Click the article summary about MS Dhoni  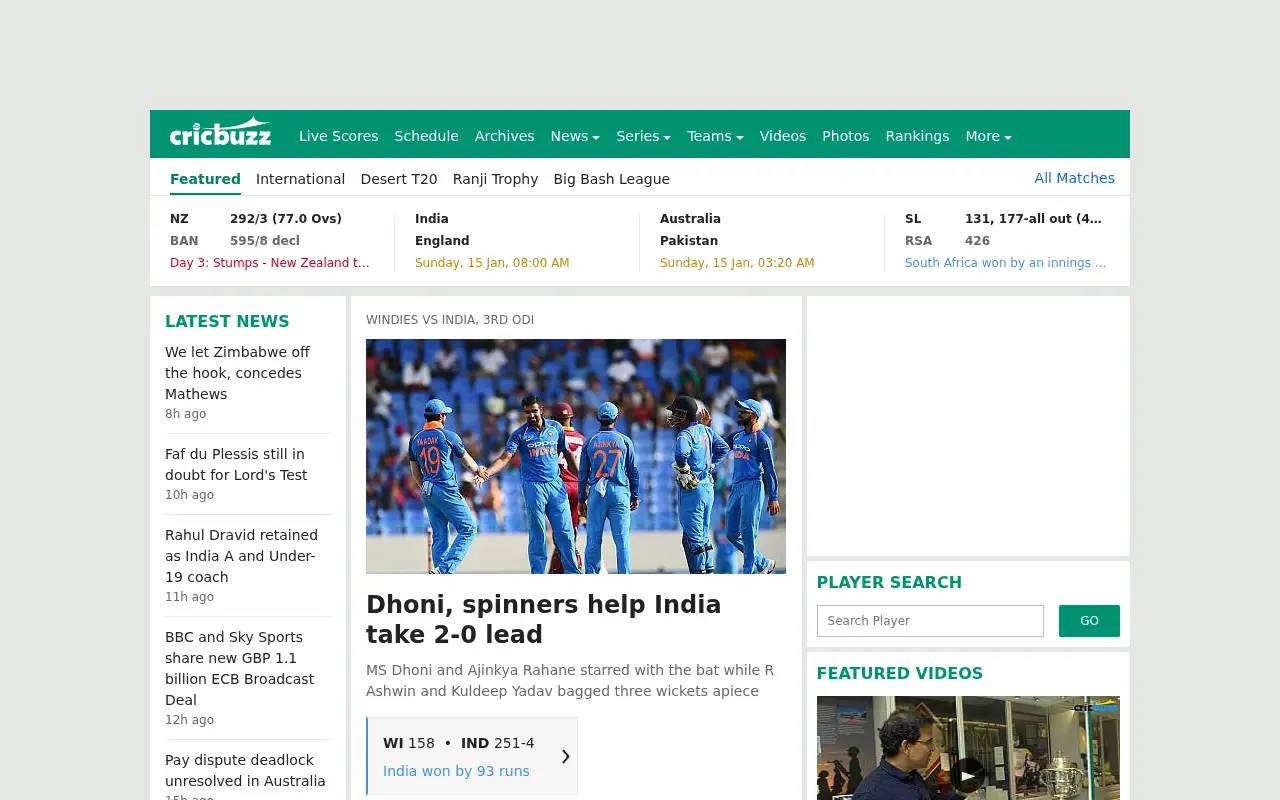pyautogui.click(x=570, y=680)
